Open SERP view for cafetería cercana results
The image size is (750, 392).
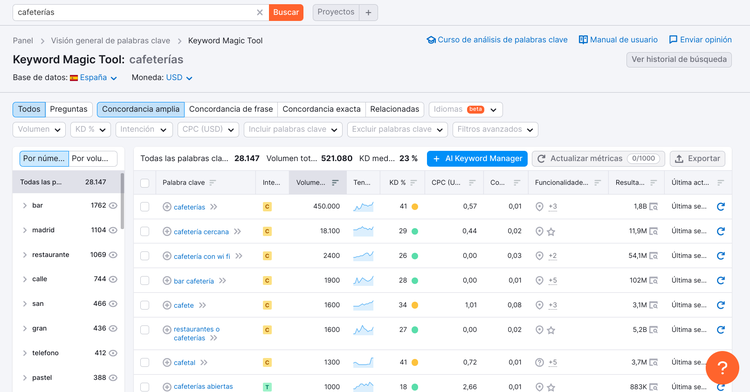(x=654, y=231)
